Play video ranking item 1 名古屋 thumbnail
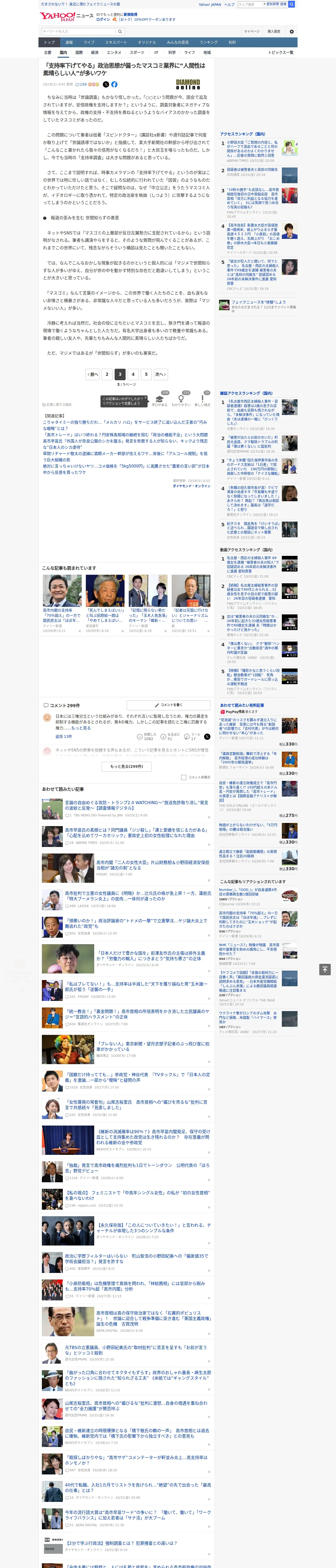This screenshot has height=1568, width=336. pyautogui.click(x=290, y=564)
